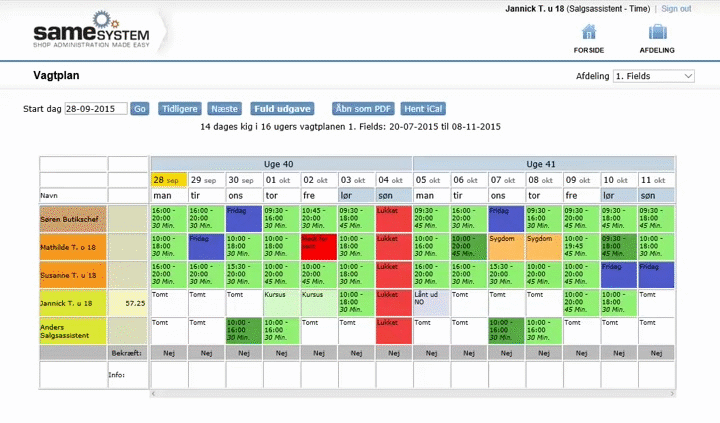
Task: Click the Lånt ud NO shift cell
Action: [x=431, y=302]
